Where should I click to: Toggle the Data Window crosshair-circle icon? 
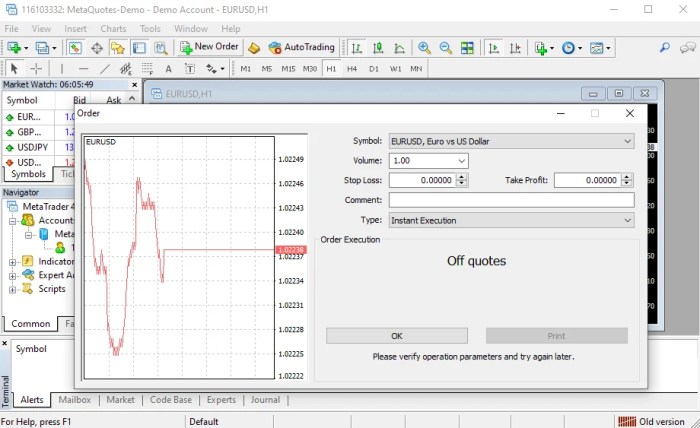(x=97, y=48)
